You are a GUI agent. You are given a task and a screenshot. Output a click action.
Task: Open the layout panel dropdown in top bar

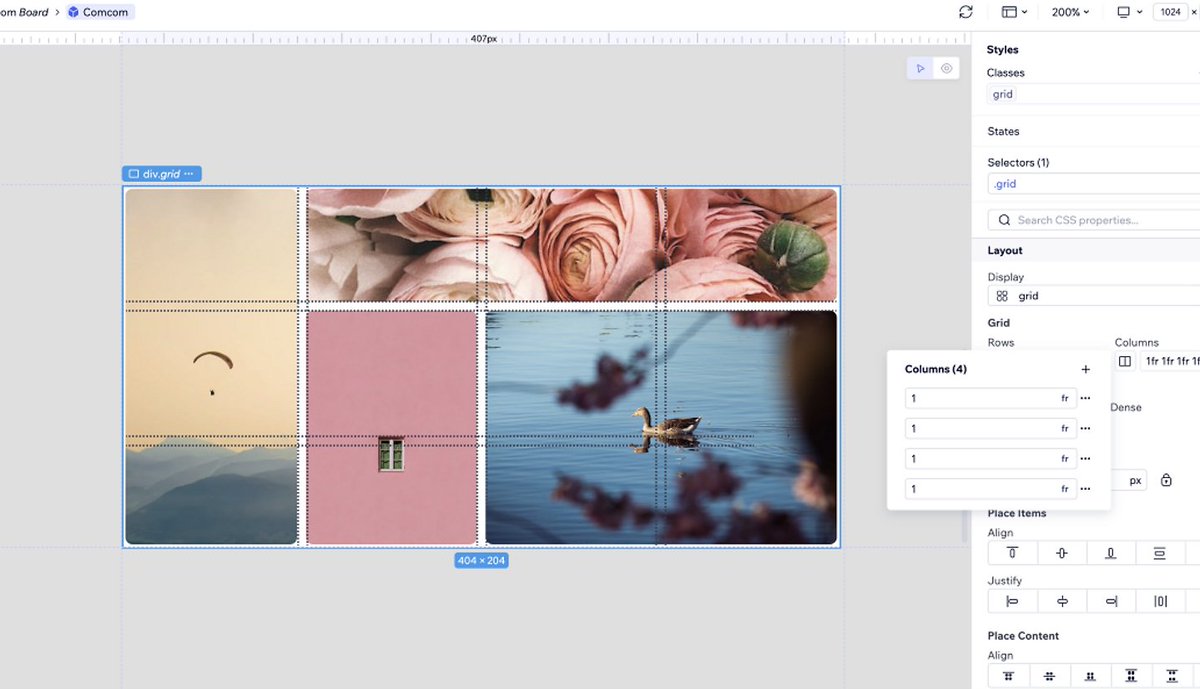[1014, 12]
